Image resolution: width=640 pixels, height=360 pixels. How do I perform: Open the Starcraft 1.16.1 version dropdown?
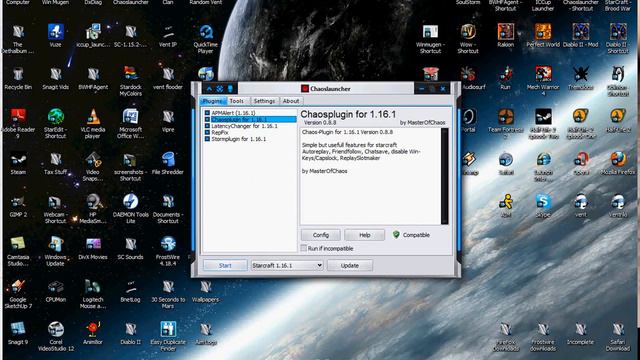point(287,265)
